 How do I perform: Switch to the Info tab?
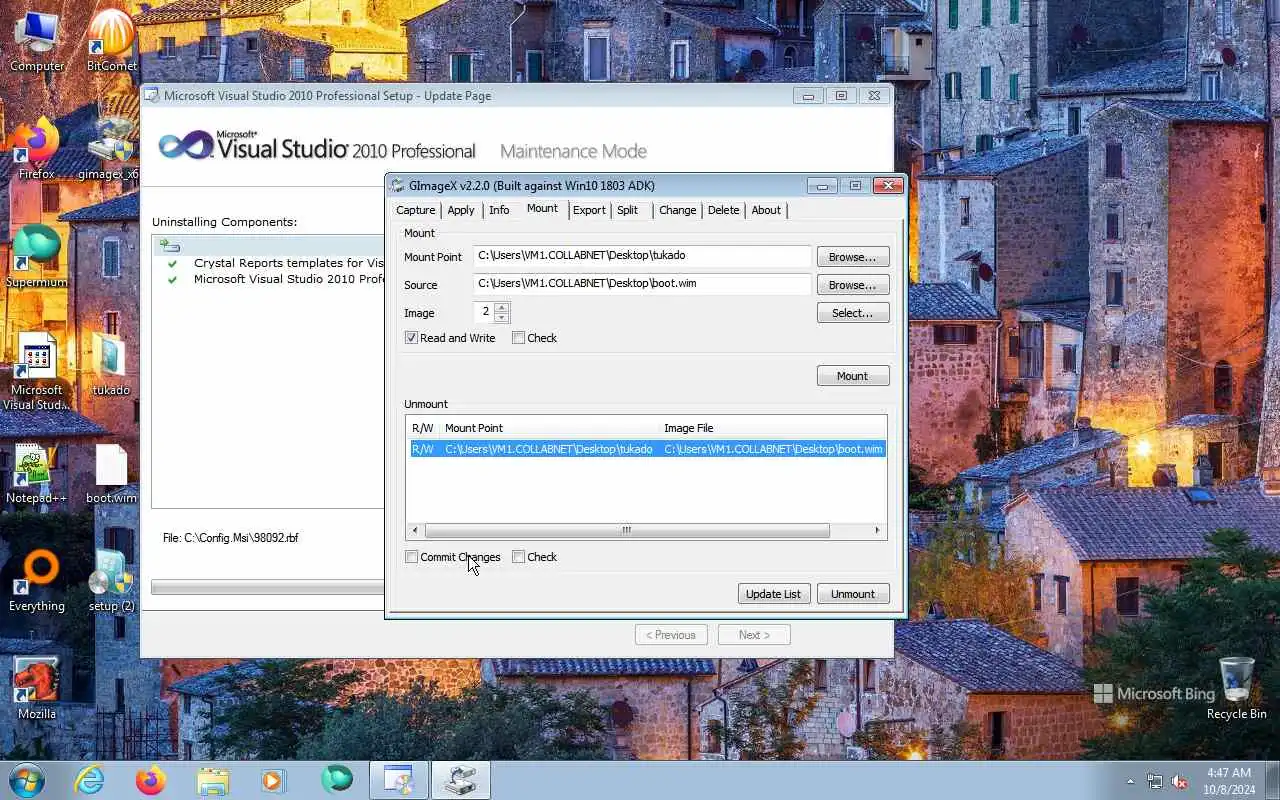coord(499,210)
